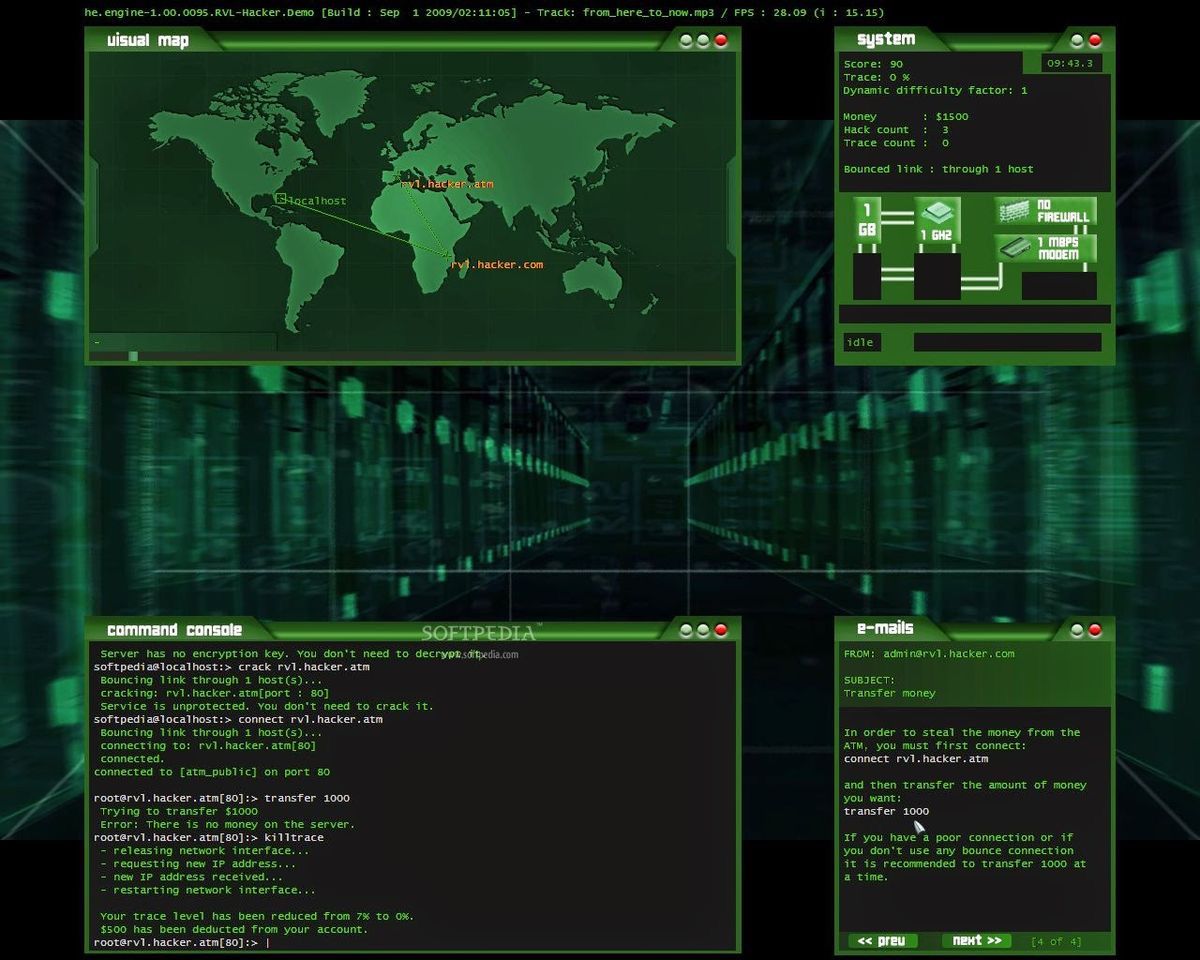Click the visual map title bar label
Viewport: 1200px width, 960px height.
(148, 41)
